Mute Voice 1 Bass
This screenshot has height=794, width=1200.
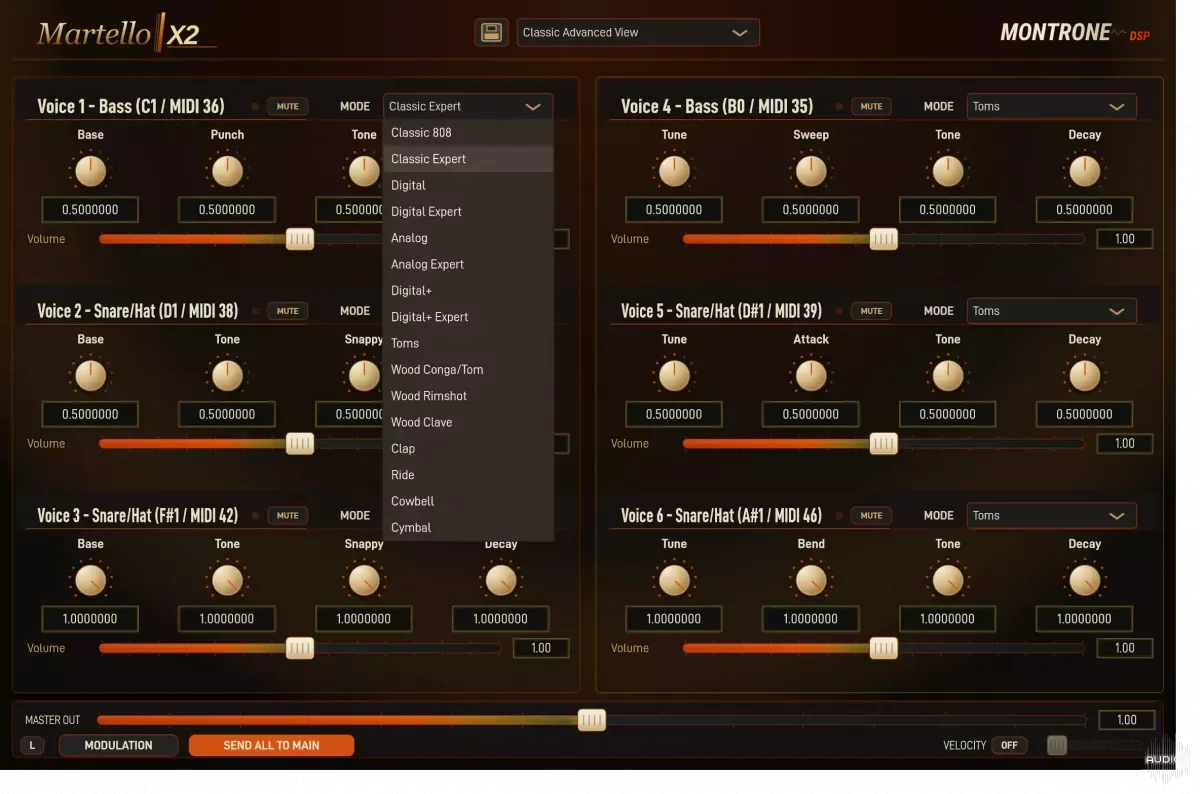(x=287, y=106)
